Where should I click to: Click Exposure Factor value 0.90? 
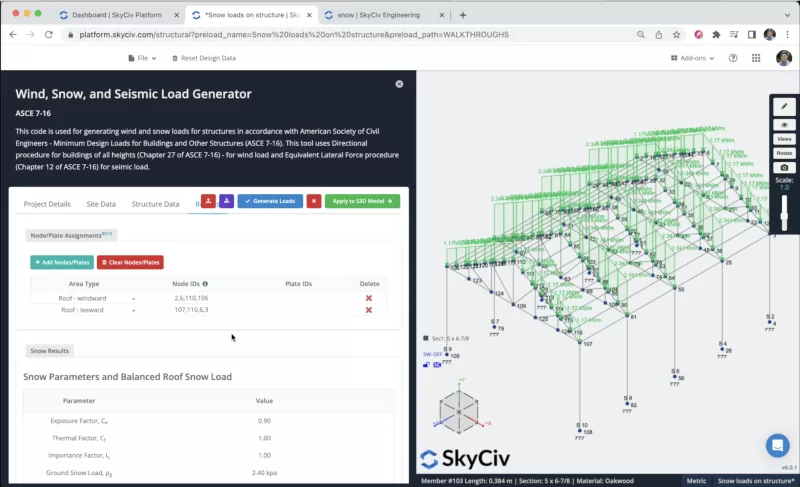[x=264, y=421]
